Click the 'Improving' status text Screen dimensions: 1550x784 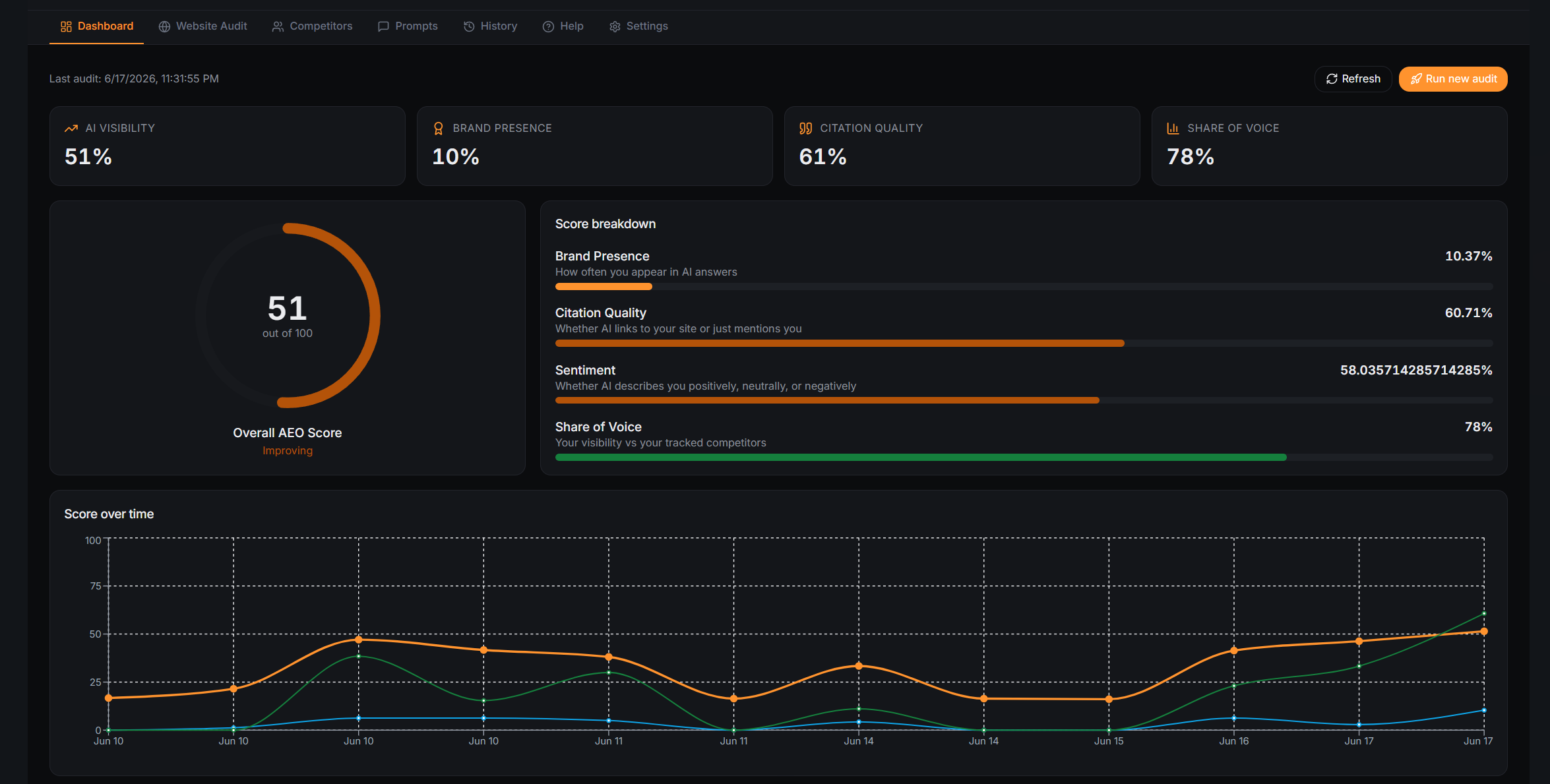pos(288,451)
